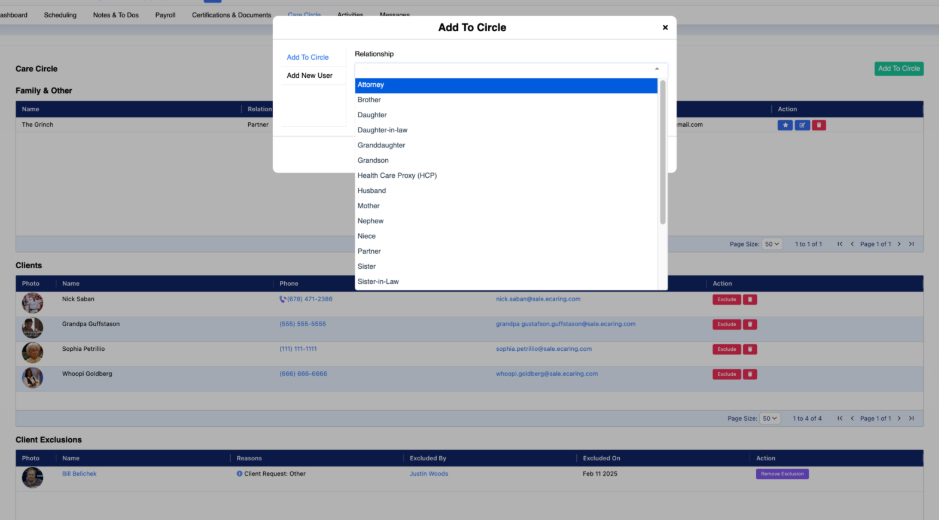Image resolution: width=939 pixels, height=520 pixels.
Task: Choose Nephew in the Relationship list
Action: click(x=506, y=221)
